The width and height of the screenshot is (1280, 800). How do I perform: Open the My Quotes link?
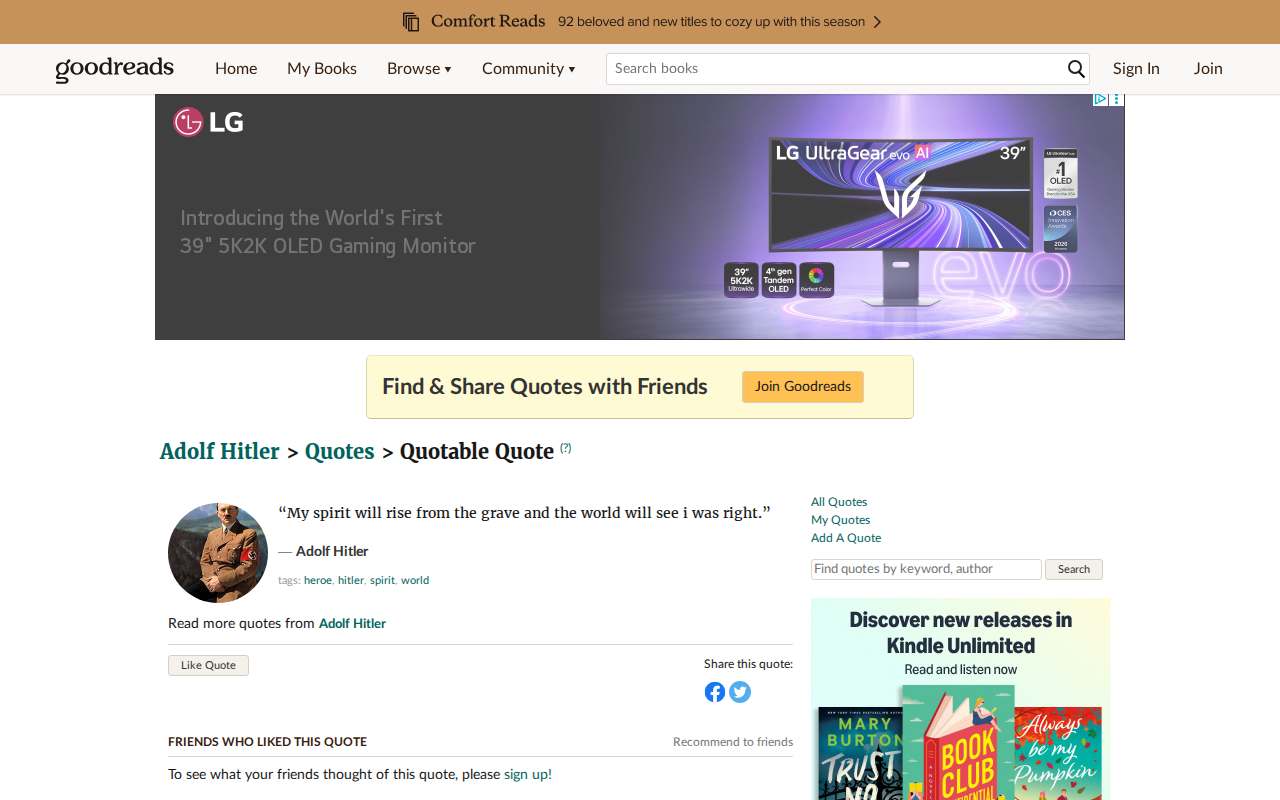(840, 520)
